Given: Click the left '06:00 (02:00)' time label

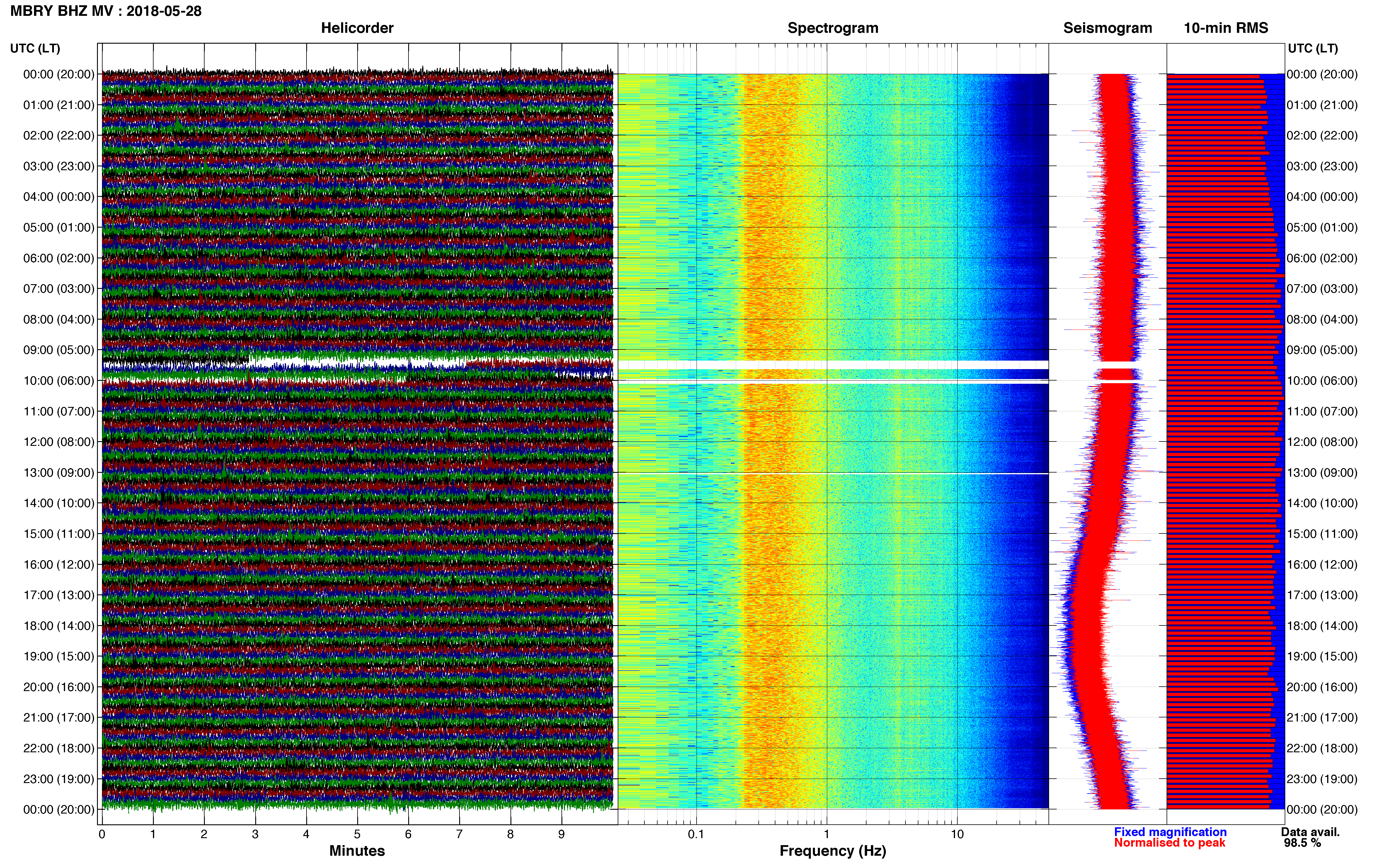Looking at the screenshot, I should [59, 258].
